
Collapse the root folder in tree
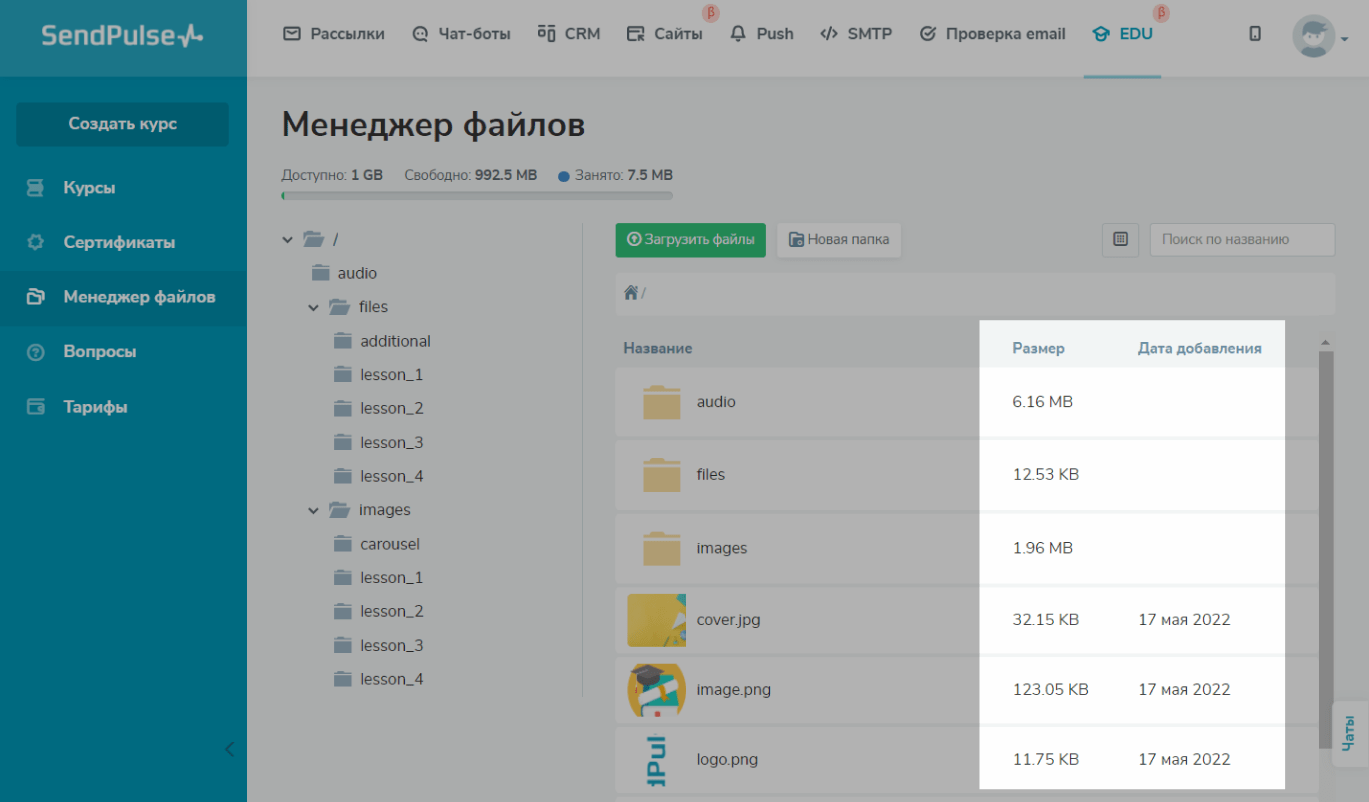point(288,240)
